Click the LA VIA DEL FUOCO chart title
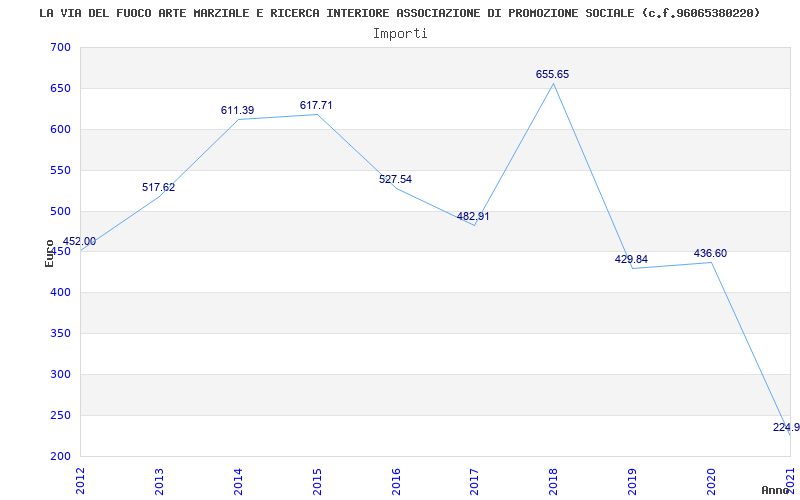Viewport: 800px width, 500px height. click(400, 14)
